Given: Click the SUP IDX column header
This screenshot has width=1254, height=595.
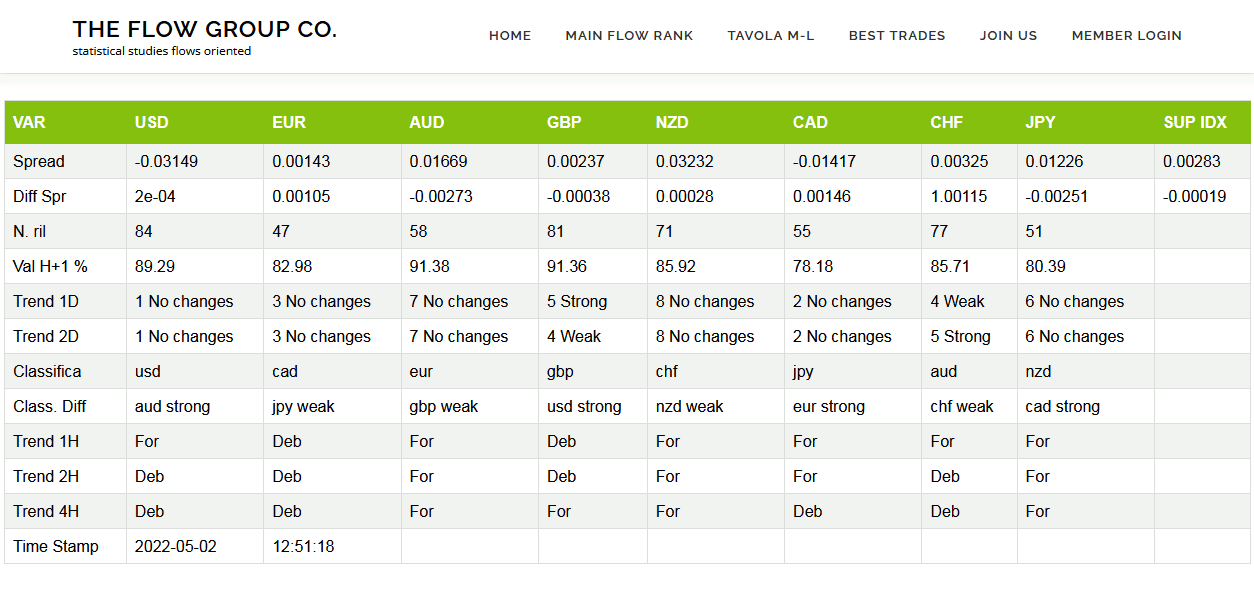Looking at the screenshot, I should coord(1194,123).
